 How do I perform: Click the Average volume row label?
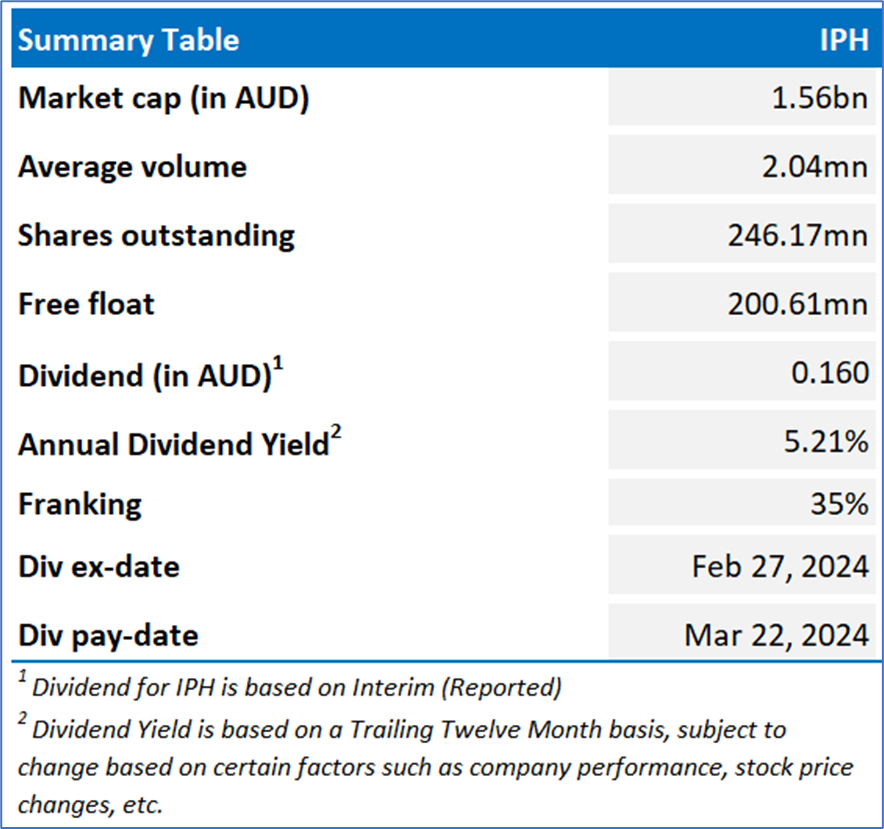click(132, 166)
